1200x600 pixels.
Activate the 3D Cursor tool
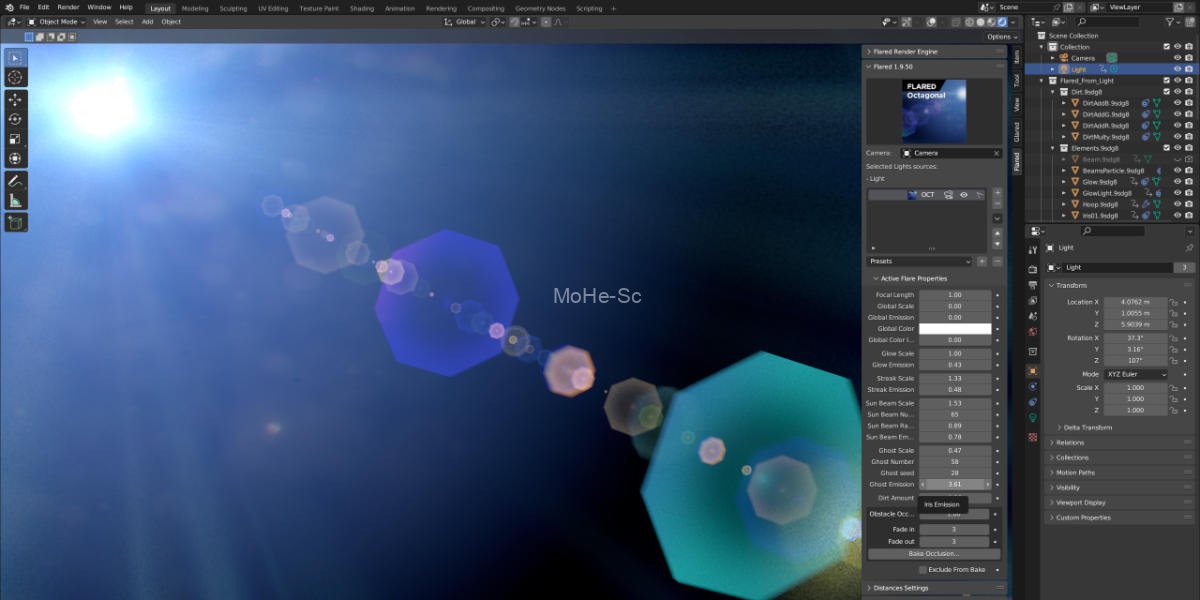(14, 79)
